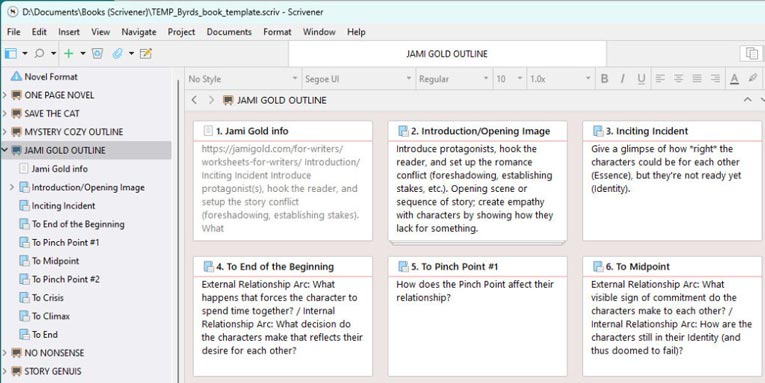Screen dimensions: 765x383
Task: Toggle Bold formatting
Action: (x=604, y=79)
